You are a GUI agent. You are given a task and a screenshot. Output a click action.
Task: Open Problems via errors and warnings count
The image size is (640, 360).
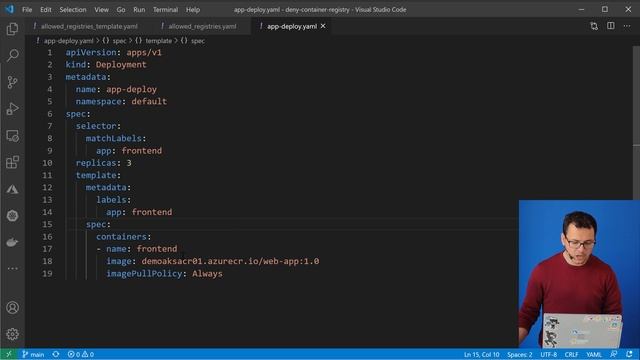click(81, 354)
